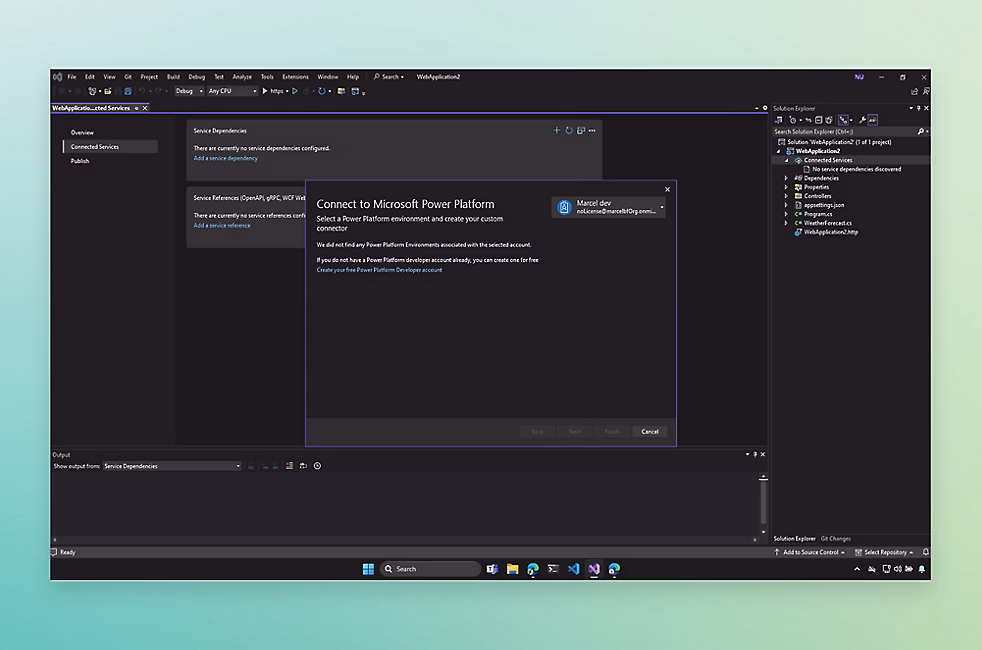Toggle pin on the WebApplication Connected Services tab
The width and height of the screenshot is (982, 650).
tap(136, 108)
